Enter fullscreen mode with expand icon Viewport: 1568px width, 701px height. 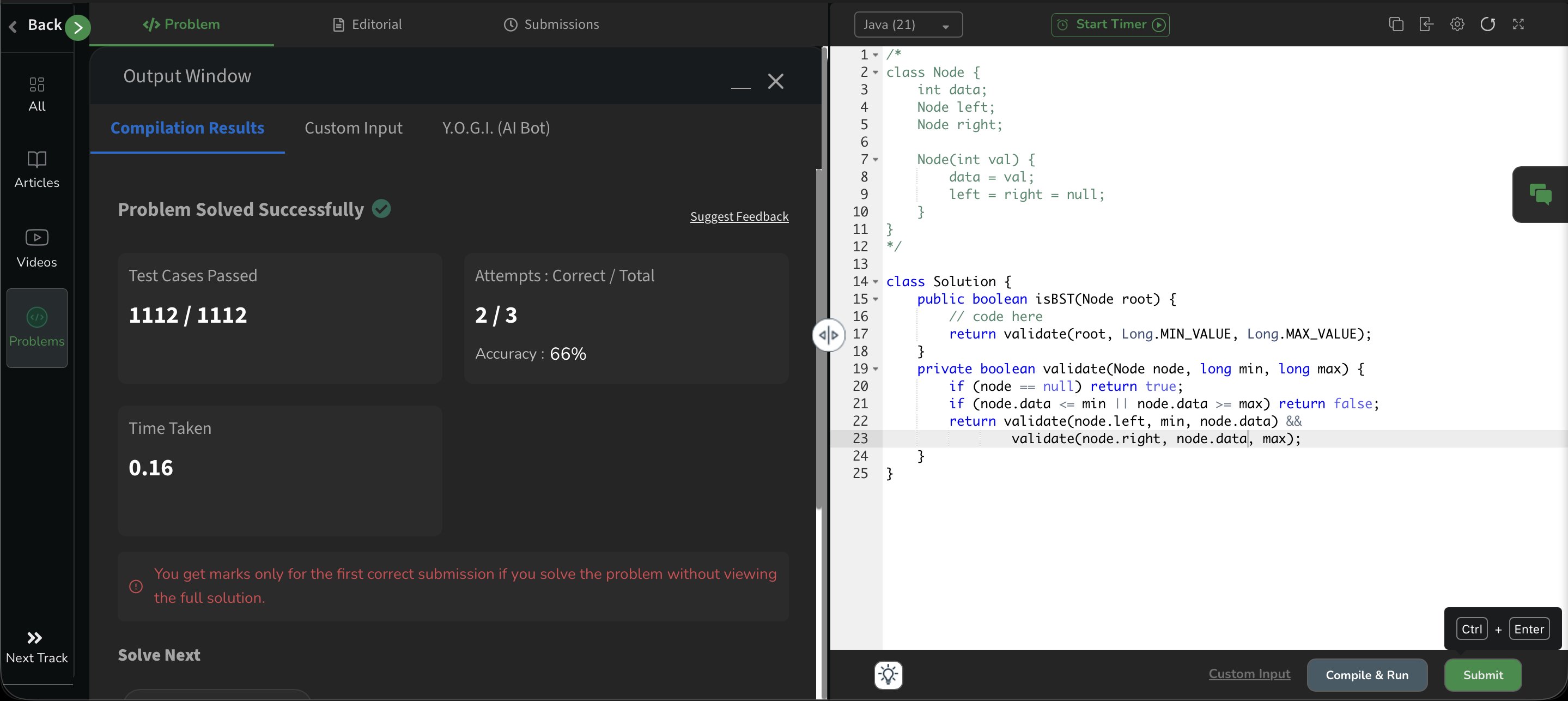point(1518,25)
